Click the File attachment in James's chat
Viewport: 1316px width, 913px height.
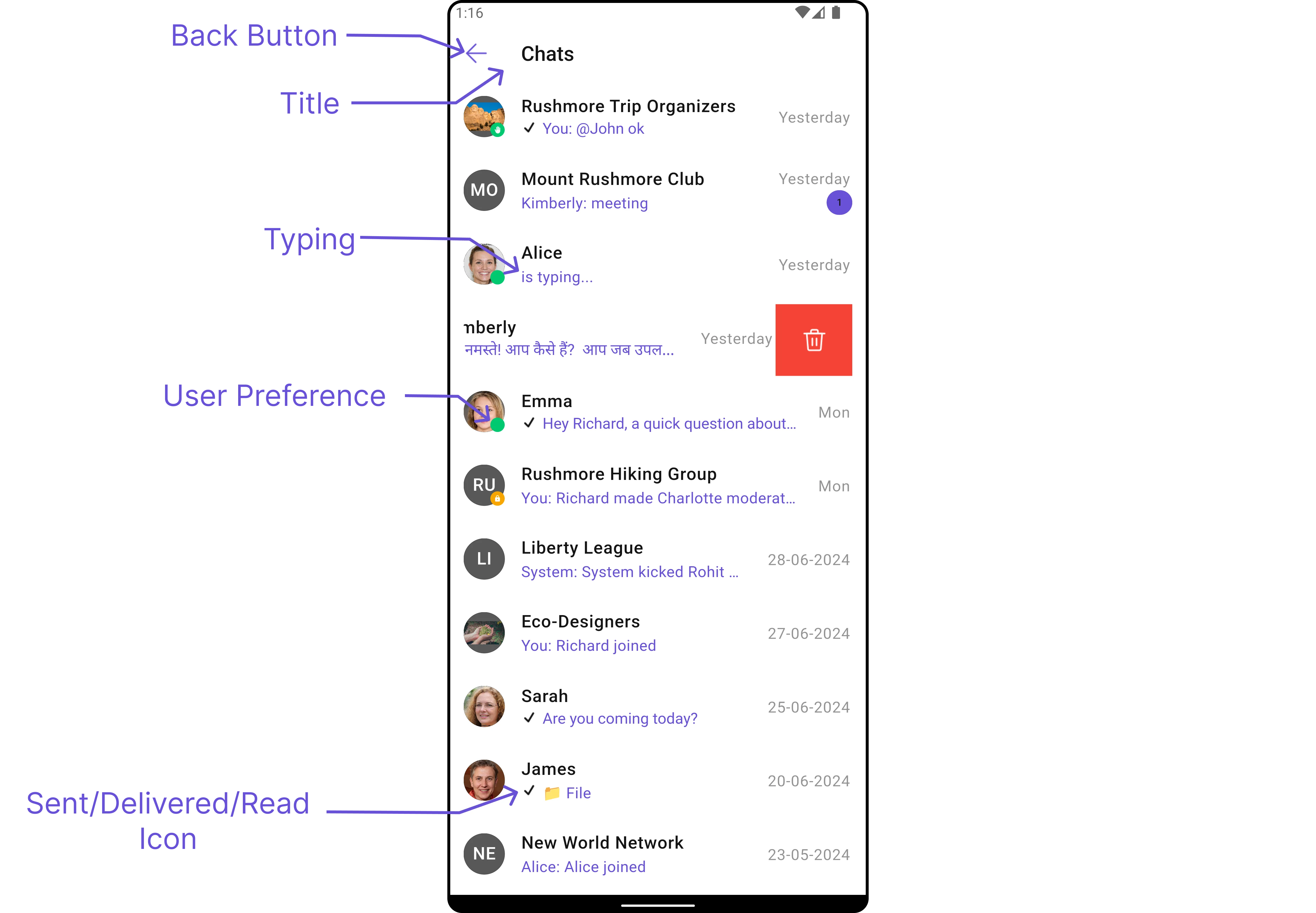[x=567, y=793]
